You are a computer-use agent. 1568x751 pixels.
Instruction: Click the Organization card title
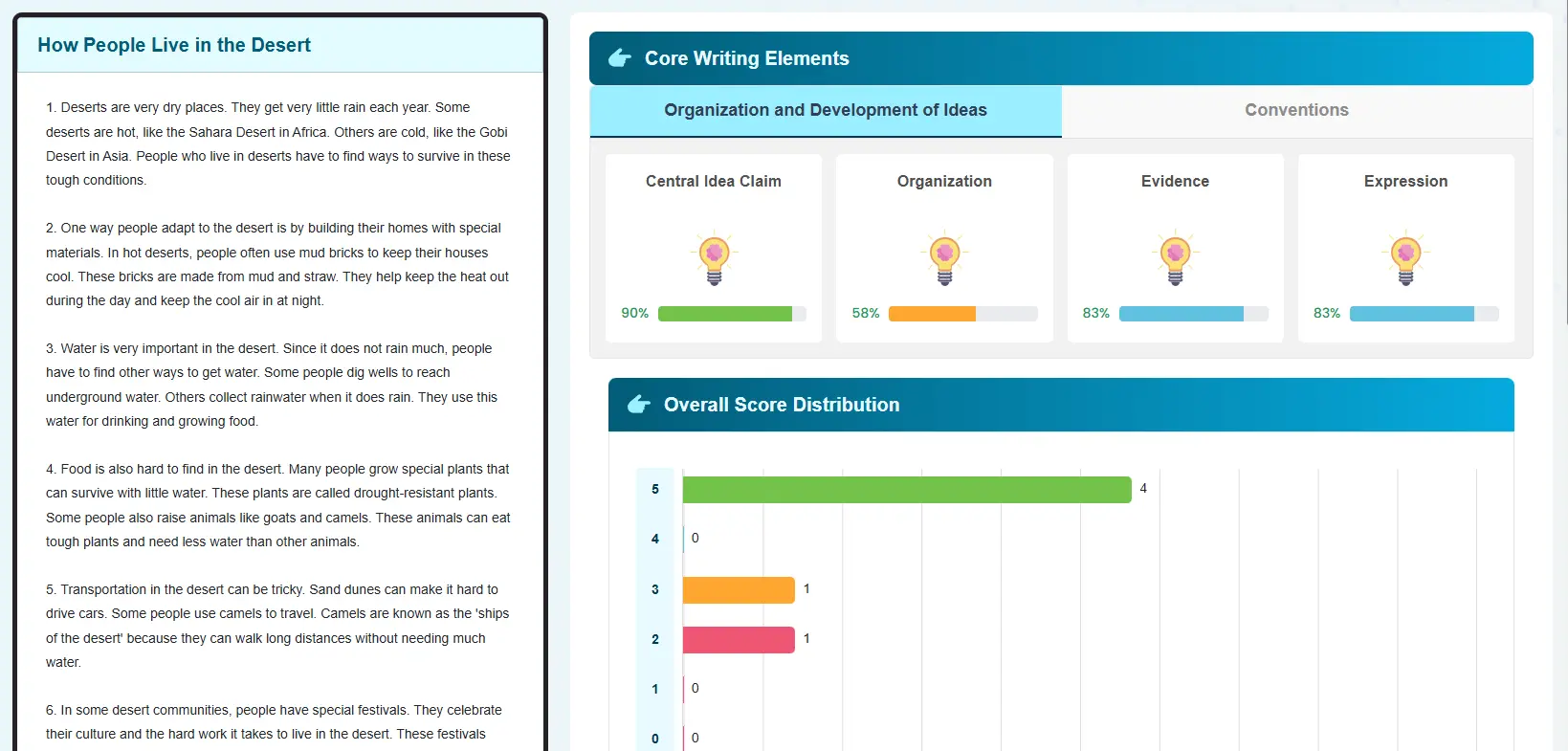944,182
